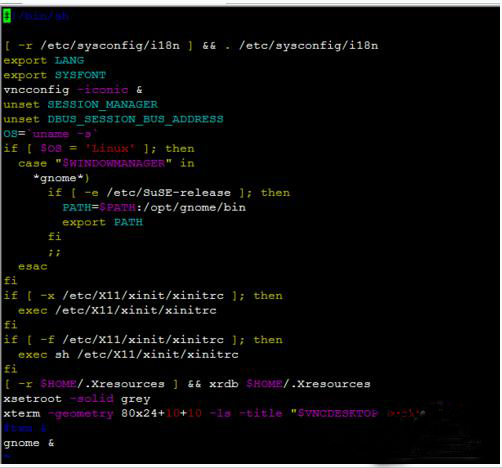Click the ;; case terminator
Screen dimensions: 502x468
(54, 252)
